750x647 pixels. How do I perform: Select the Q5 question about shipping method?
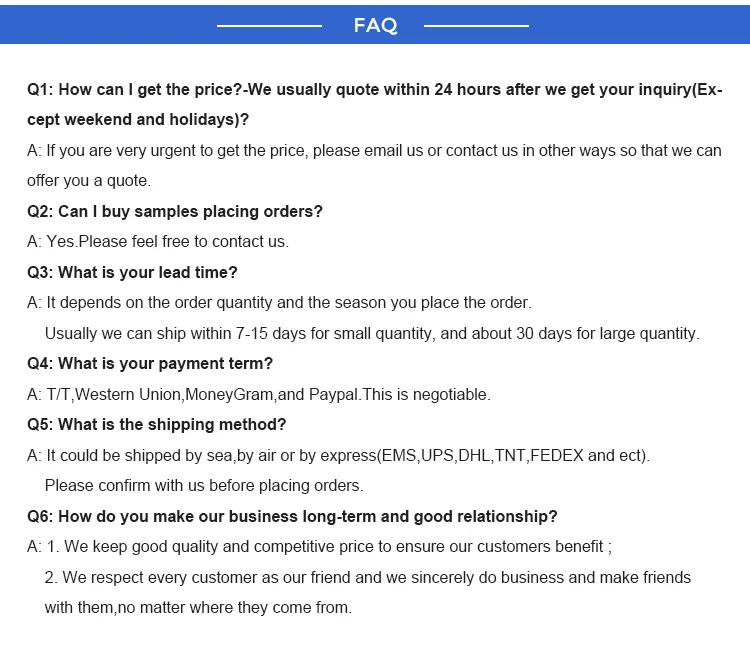click(x=157, y=424)
